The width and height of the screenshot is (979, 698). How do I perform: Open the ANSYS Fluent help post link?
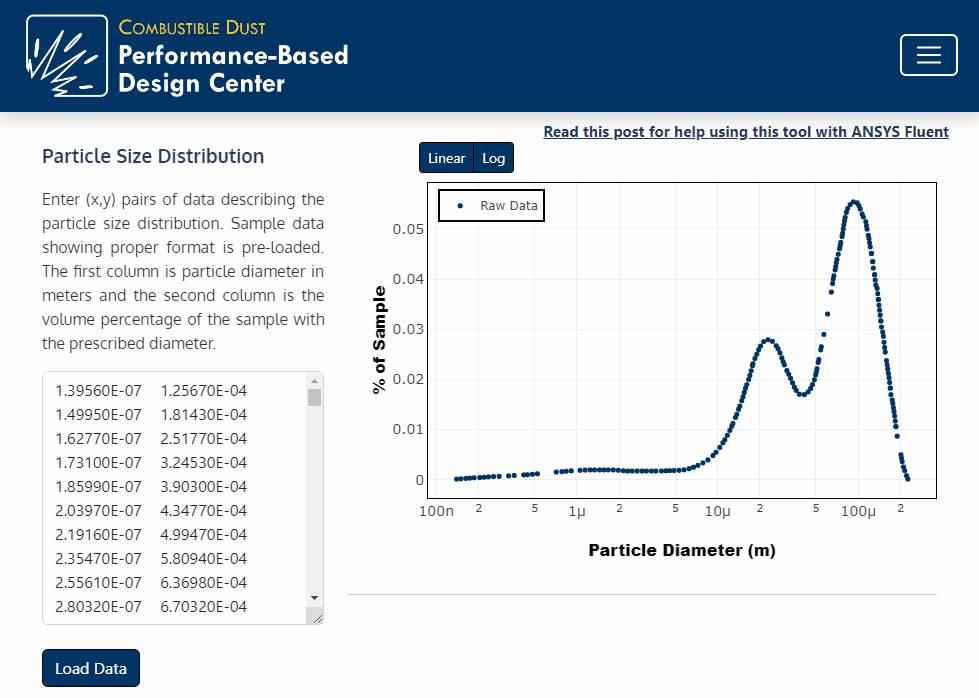click(745, 132)
